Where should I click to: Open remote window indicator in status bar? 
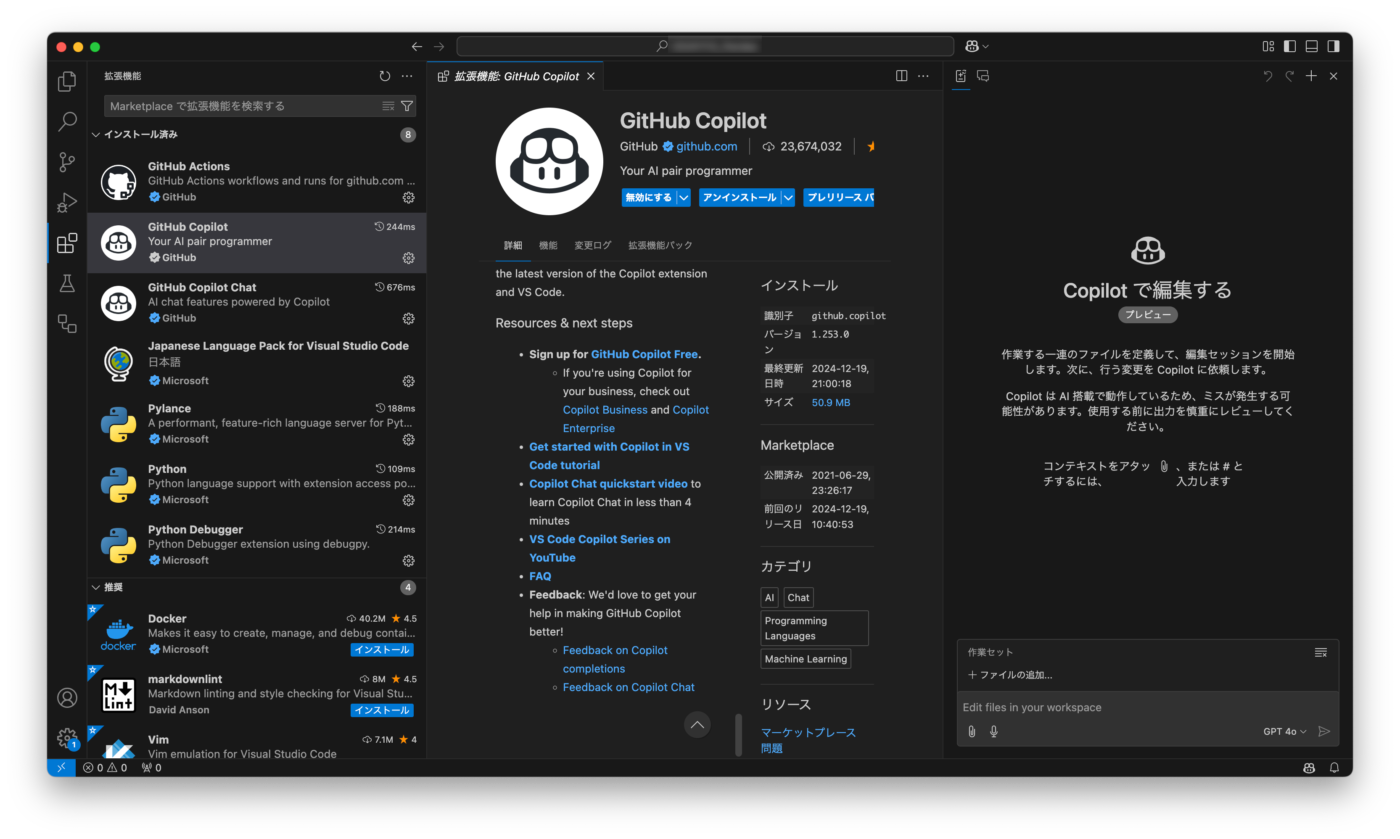pos(61,768)
